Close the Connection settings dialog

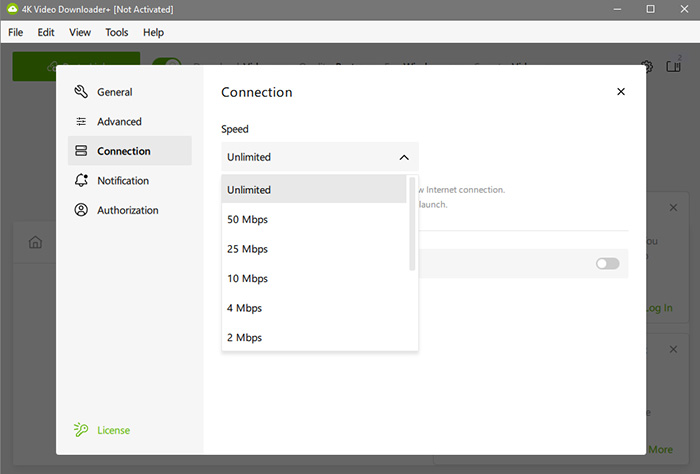coord(621,91)
